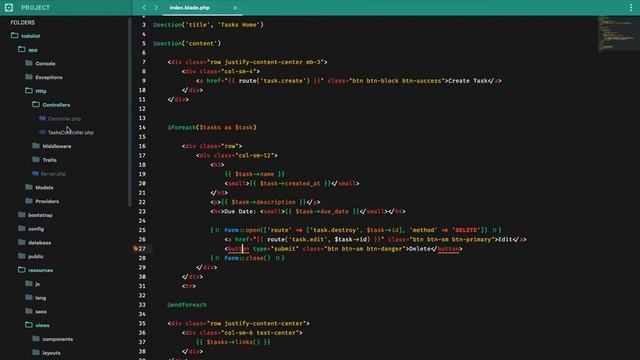Click the PROJECT panel title
Viewport: 640px width, 360px height.
[x=36, y=7]
